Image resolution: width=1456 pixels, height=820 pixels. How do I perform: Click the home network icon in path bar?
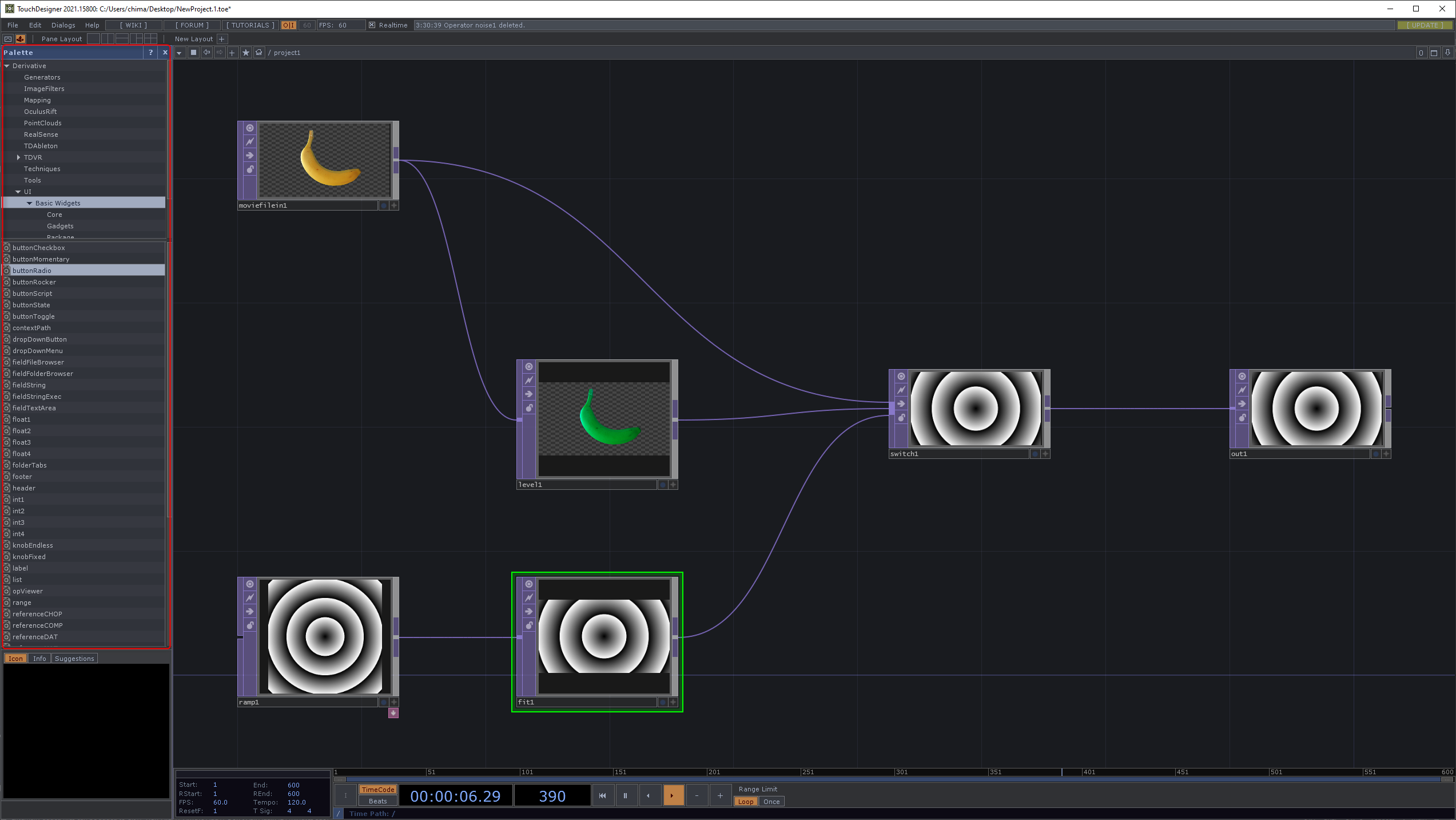coord(259,53)
